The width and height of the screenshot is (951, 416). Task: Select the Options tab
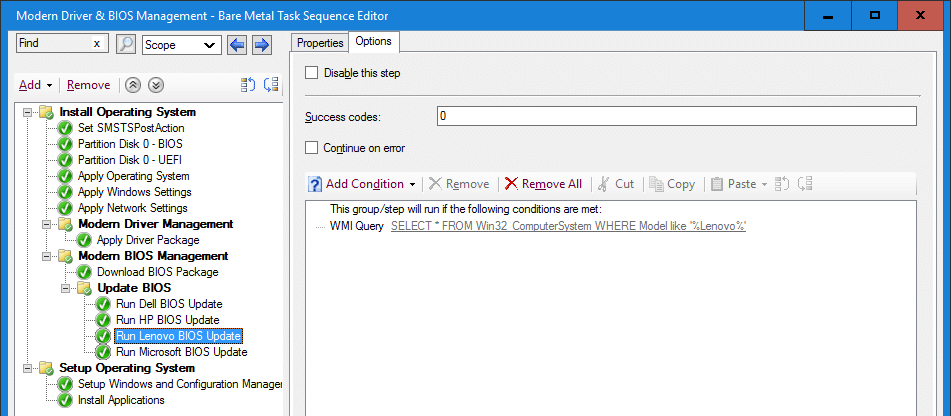click(x=374, y=41)
